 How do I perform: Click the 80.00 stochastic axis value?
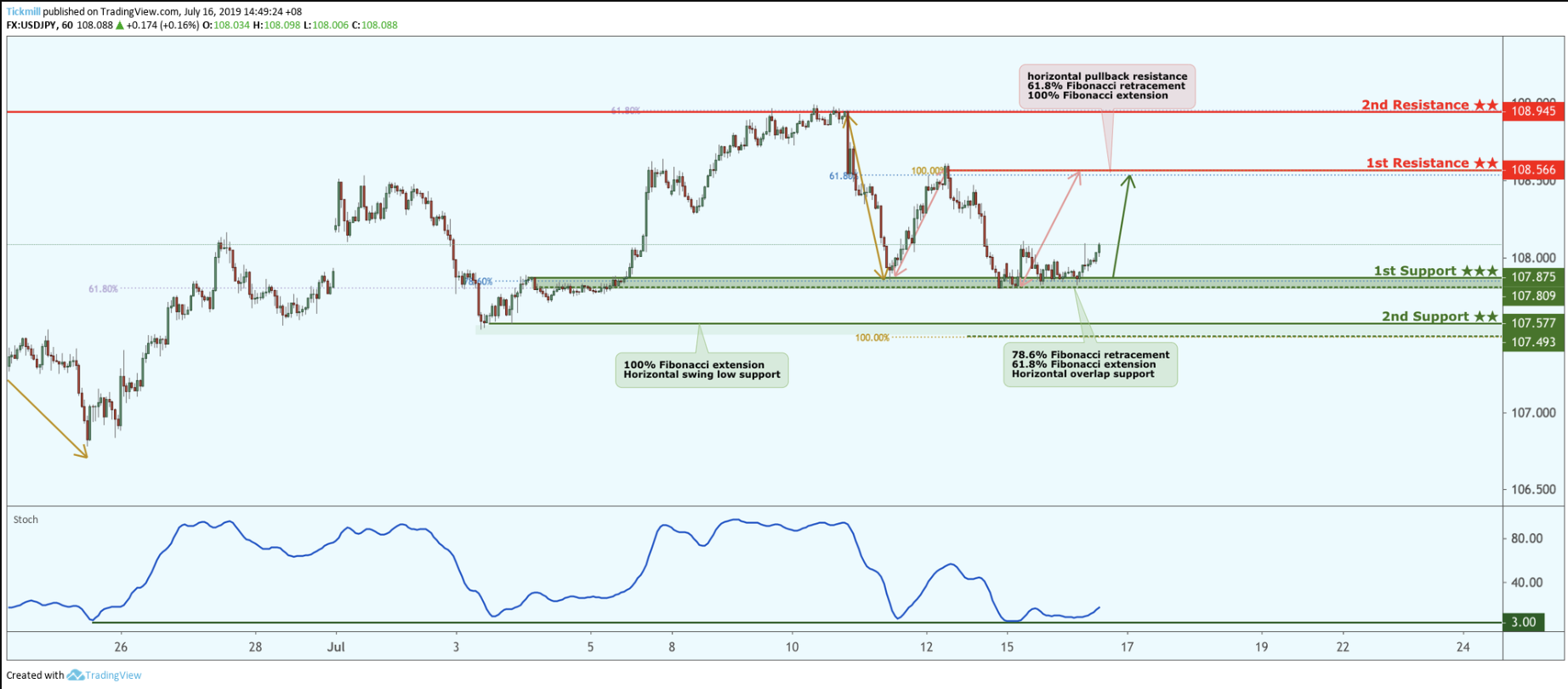[x=1526, y=538]
